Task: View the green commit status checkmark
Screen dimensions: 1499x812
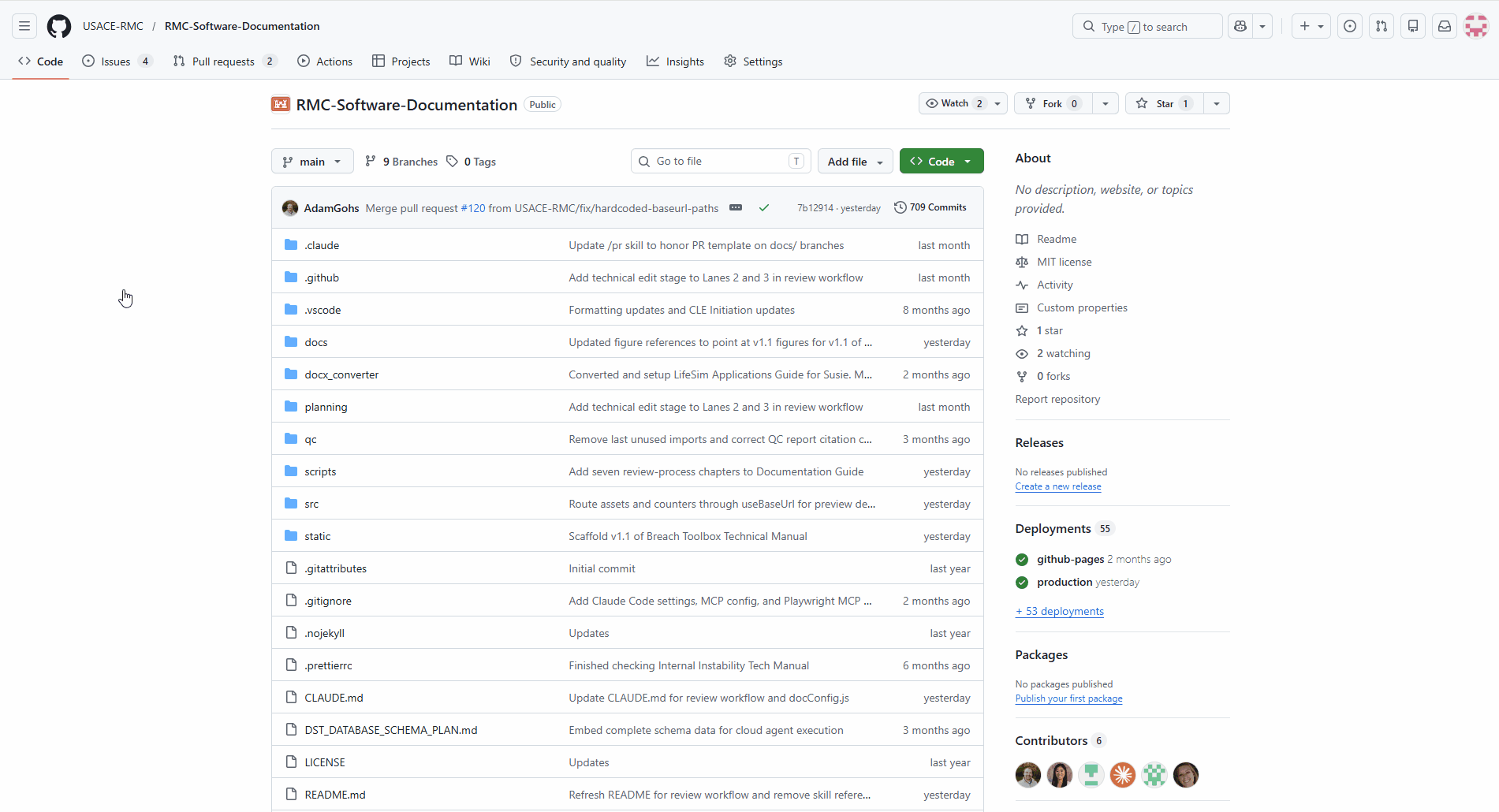Action: (764, 208)
